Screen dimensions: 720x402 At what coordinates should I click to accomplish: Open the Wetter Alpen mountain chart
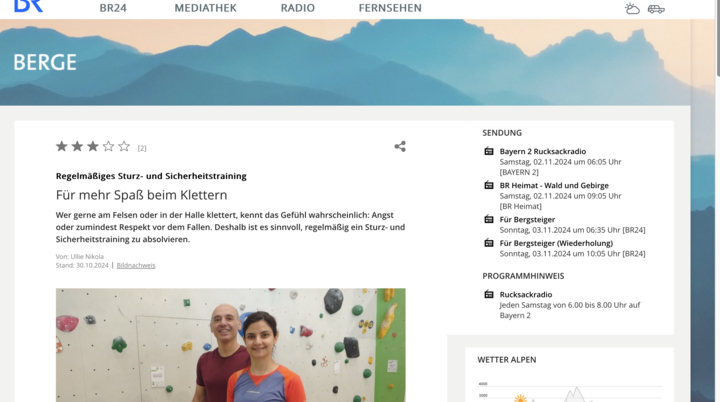pos(569,391)
